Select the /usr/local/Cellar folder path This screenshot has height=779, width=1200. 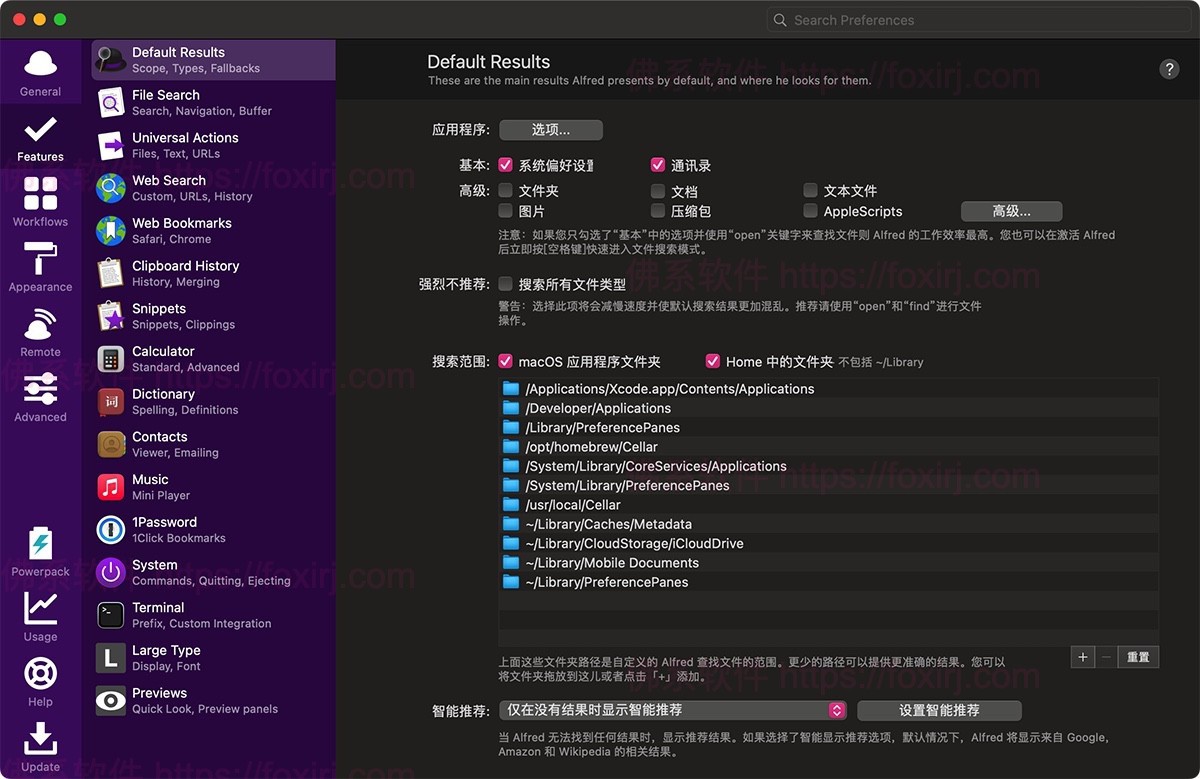coord(575,504)
